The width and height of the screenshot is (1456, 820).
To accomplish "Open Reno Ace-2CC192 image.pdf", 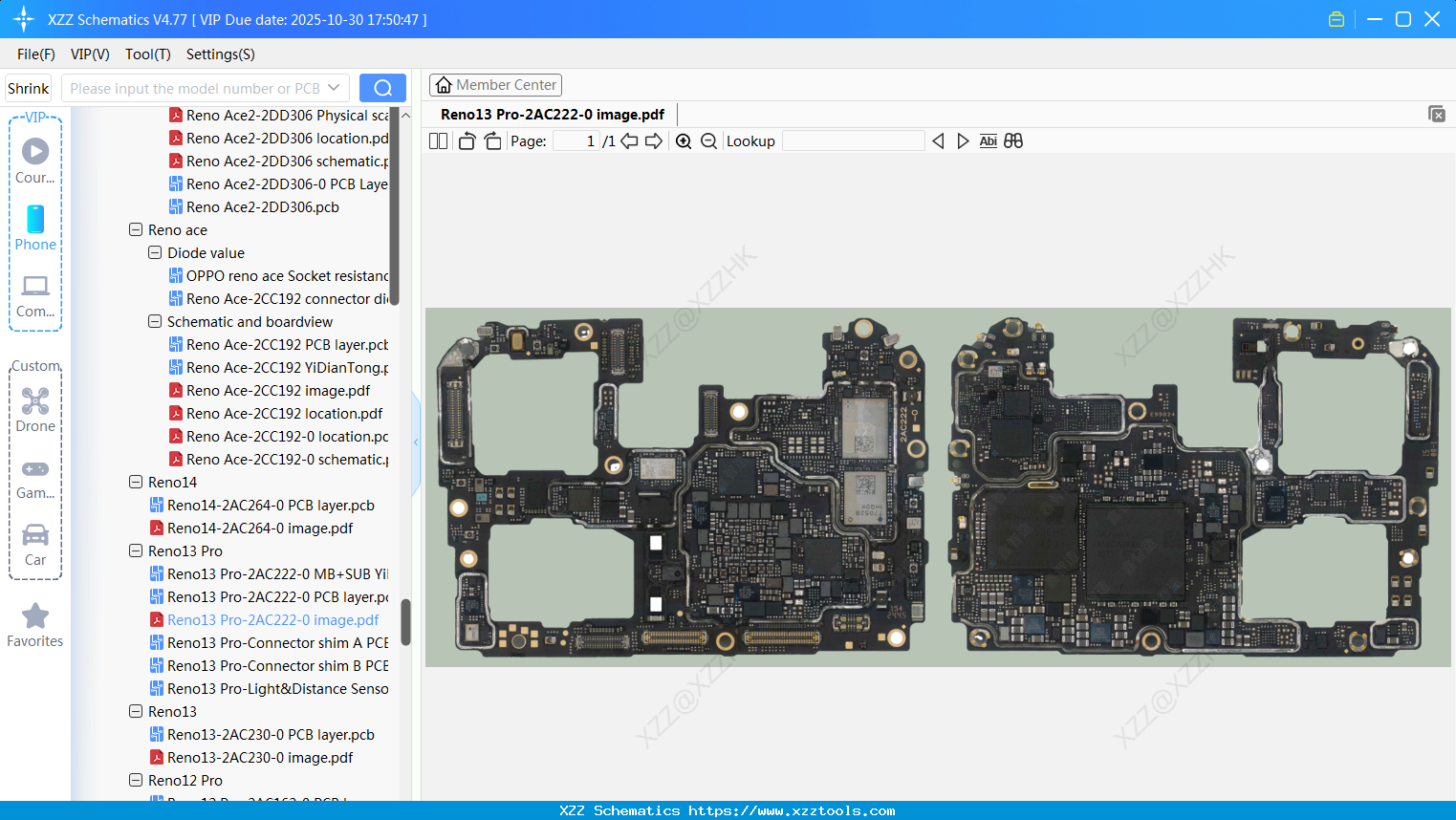I will (278, 390).
